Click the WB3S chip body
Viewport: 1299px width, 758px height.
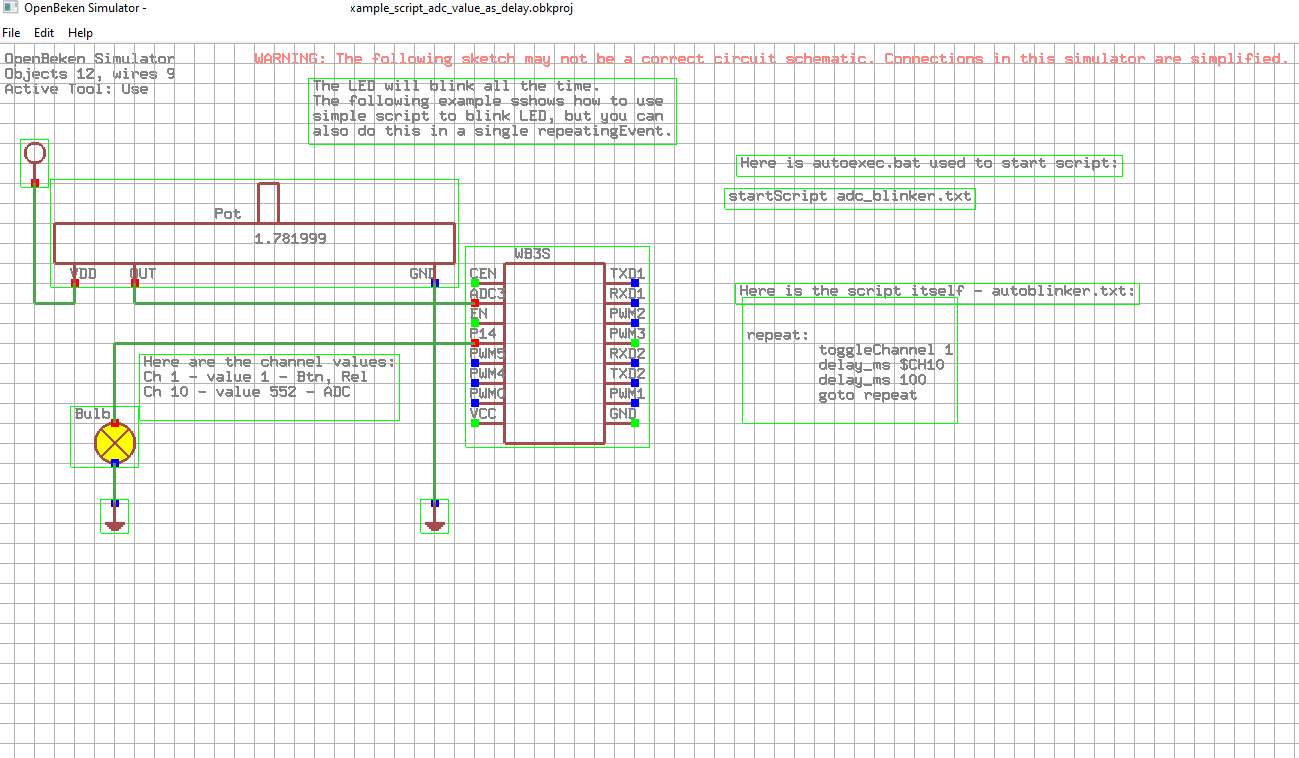point(554,352)
